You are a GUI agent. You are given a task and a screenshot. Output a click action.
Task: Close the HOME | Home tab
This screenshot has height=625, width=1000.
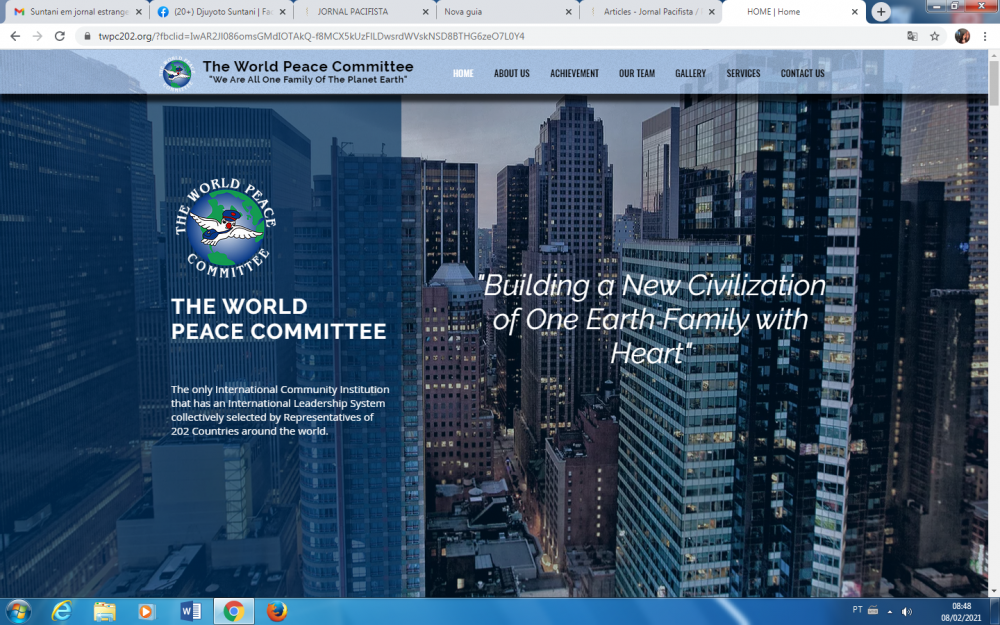pos(855,11)
